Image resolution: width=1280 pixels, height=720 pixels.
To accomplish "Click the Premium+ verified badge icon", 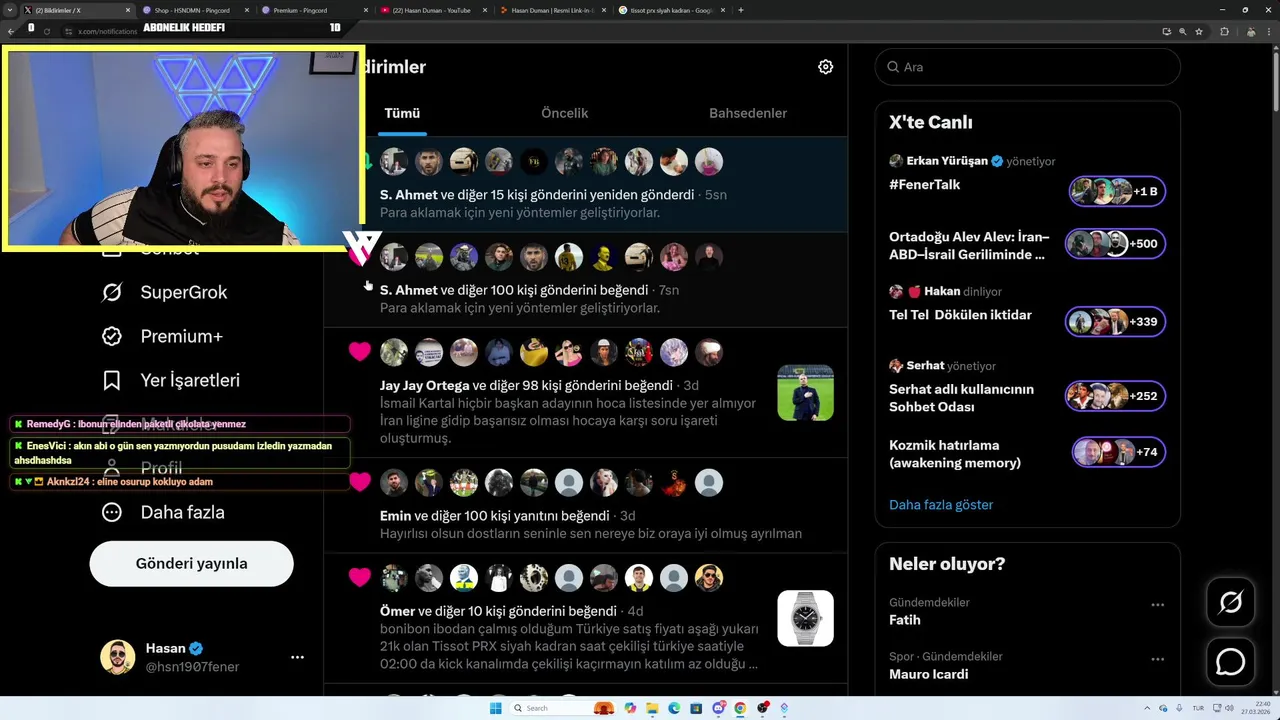I will [x=112, y=336].
